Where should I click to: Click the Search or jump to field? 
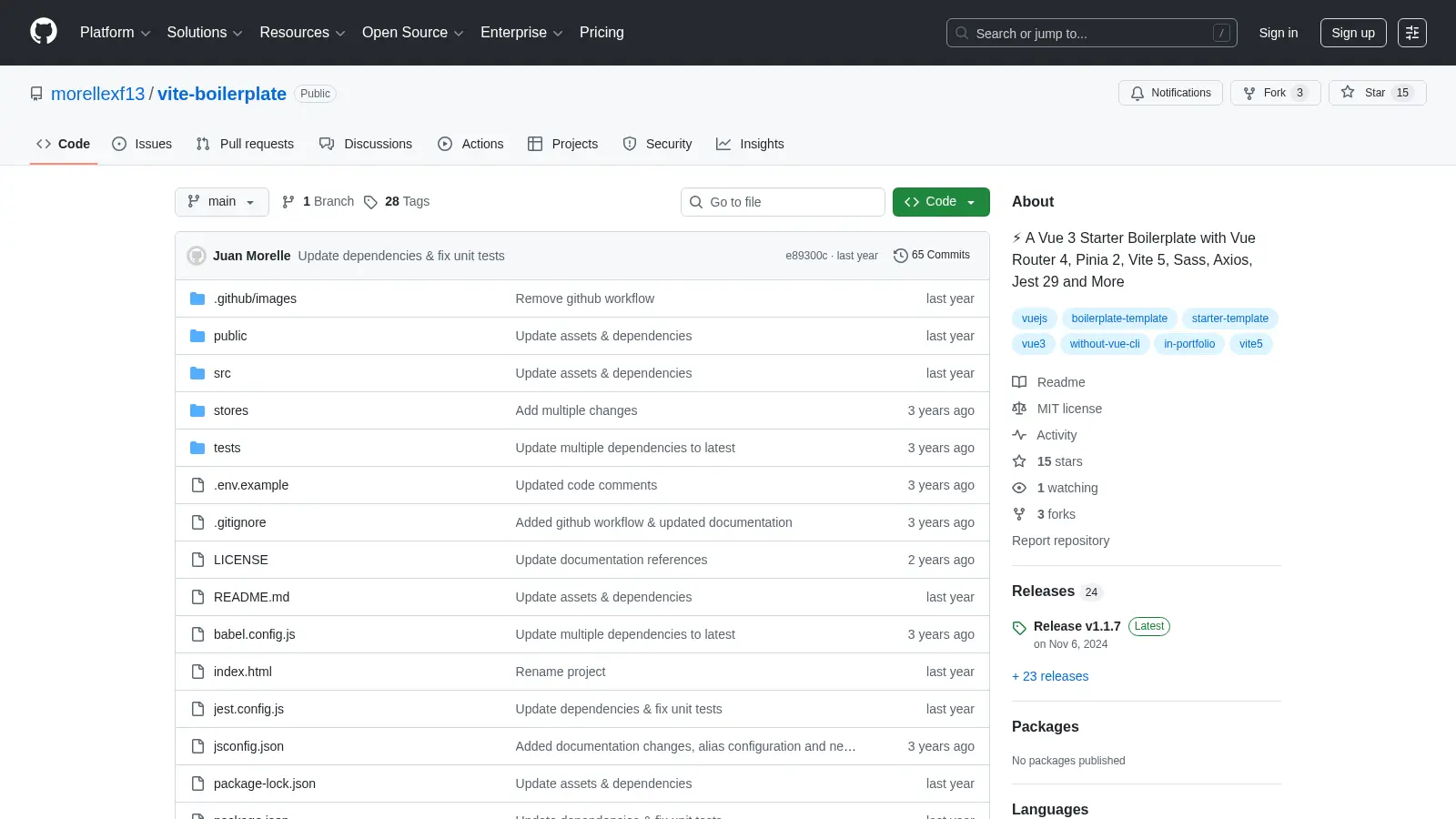pos(1092,33)
